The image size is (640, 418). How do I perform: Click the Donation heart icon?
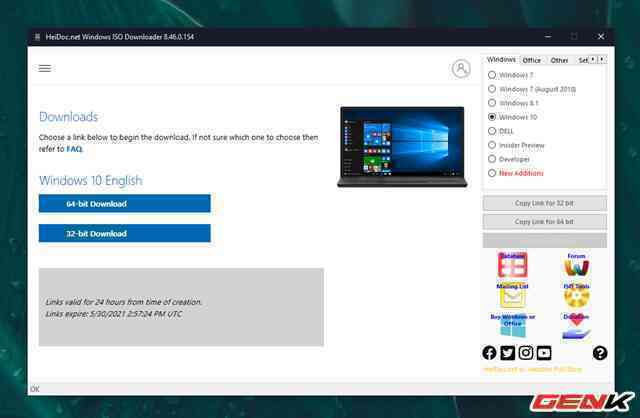[x=576, y=326]
